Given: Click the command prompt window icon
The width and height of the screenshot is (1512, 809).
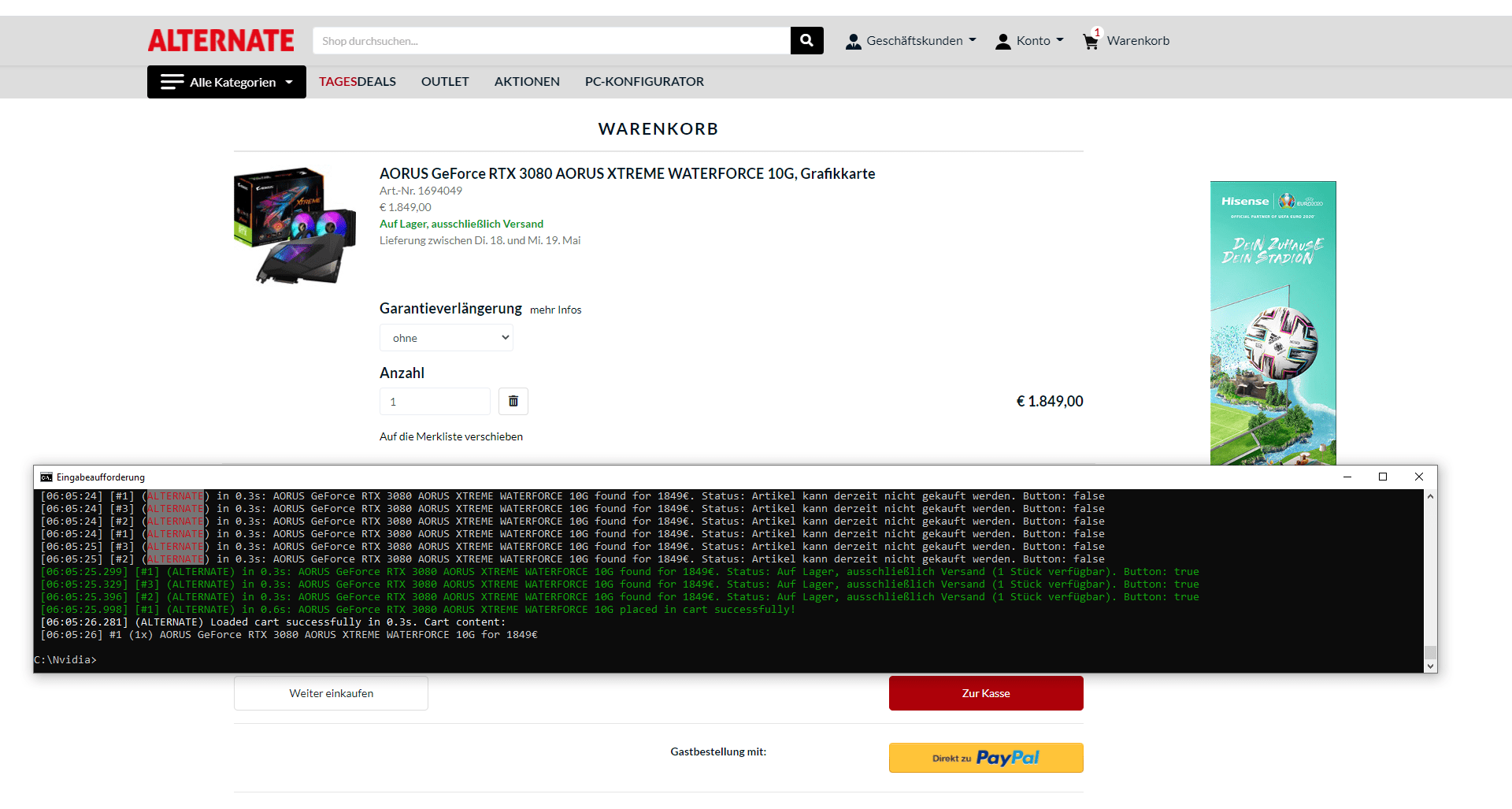Looking at the screenshot, I should (46, 477).
